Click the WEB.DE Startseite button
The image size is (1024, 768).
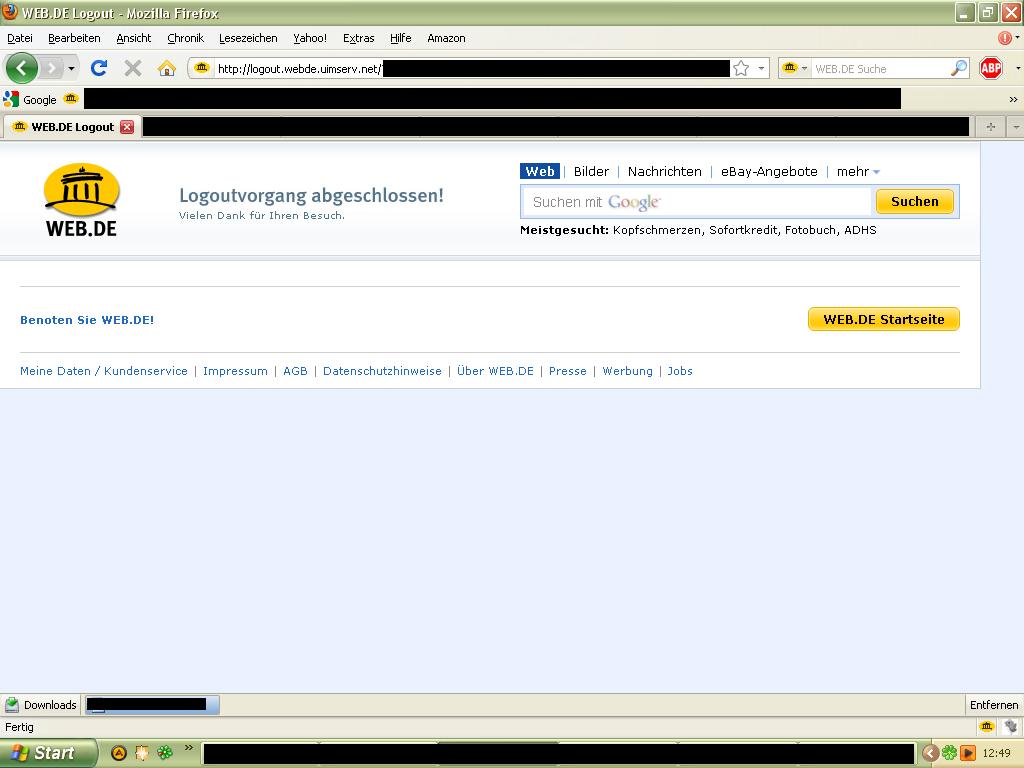click(884, 319)
